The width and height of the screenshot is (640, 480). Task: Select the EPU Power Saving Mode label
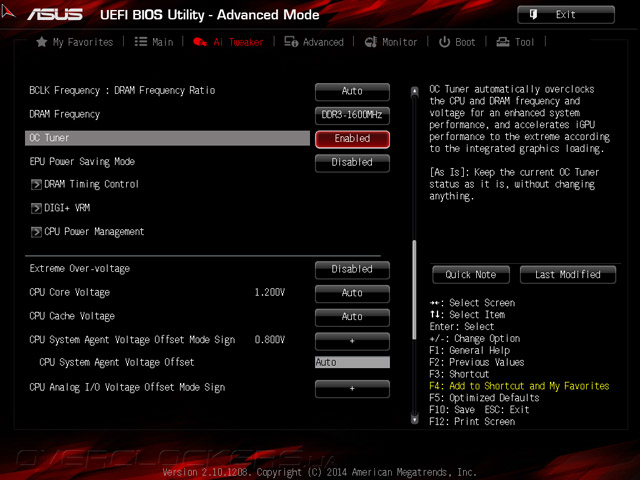pyautogui.click(x=82, y=162)
